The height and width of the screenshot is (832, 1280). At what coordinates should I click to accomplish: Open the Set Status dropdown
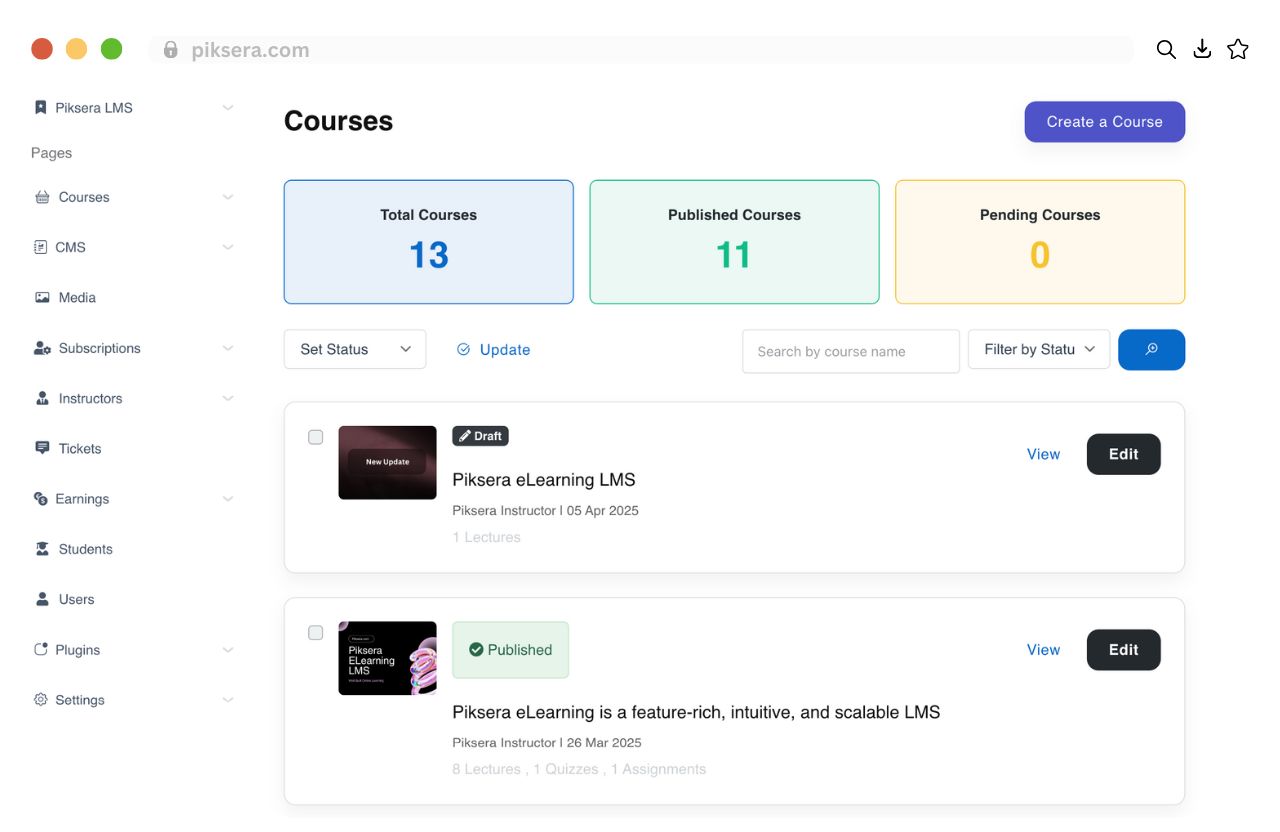coord(355,350)
